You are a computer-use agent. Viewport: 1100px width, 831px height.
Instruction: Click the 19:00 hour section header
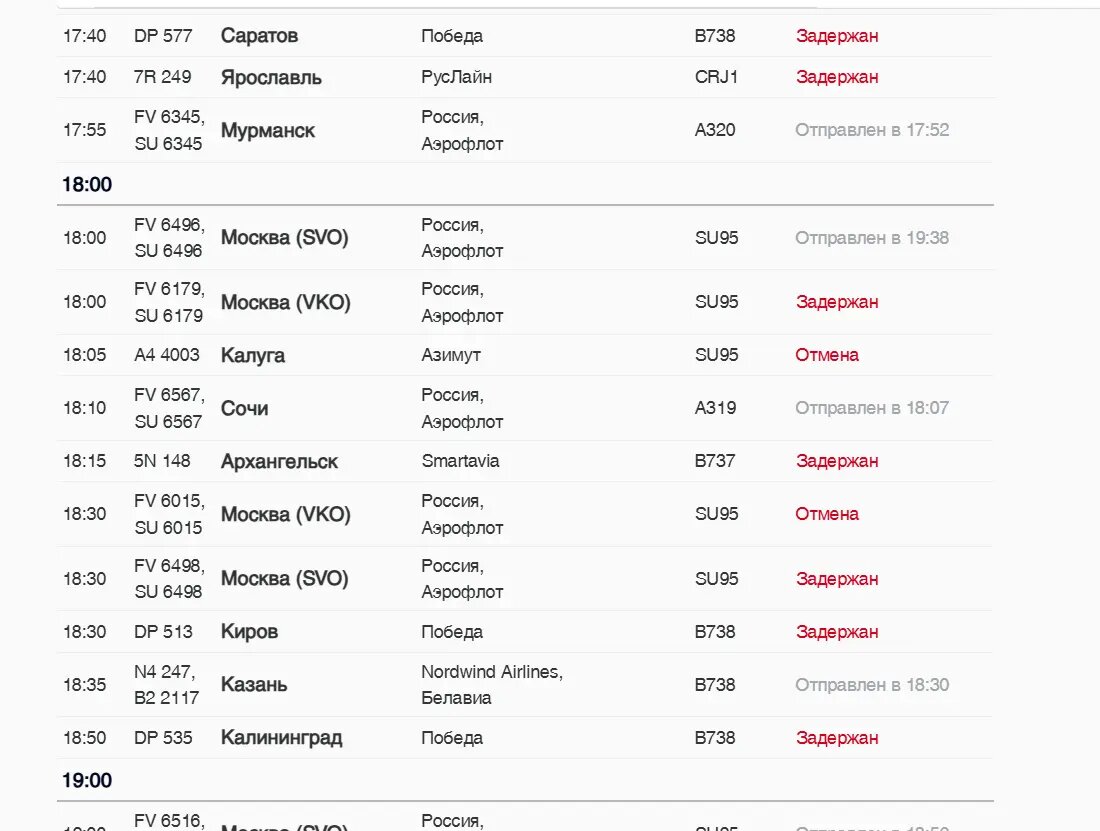click(87, 780)
